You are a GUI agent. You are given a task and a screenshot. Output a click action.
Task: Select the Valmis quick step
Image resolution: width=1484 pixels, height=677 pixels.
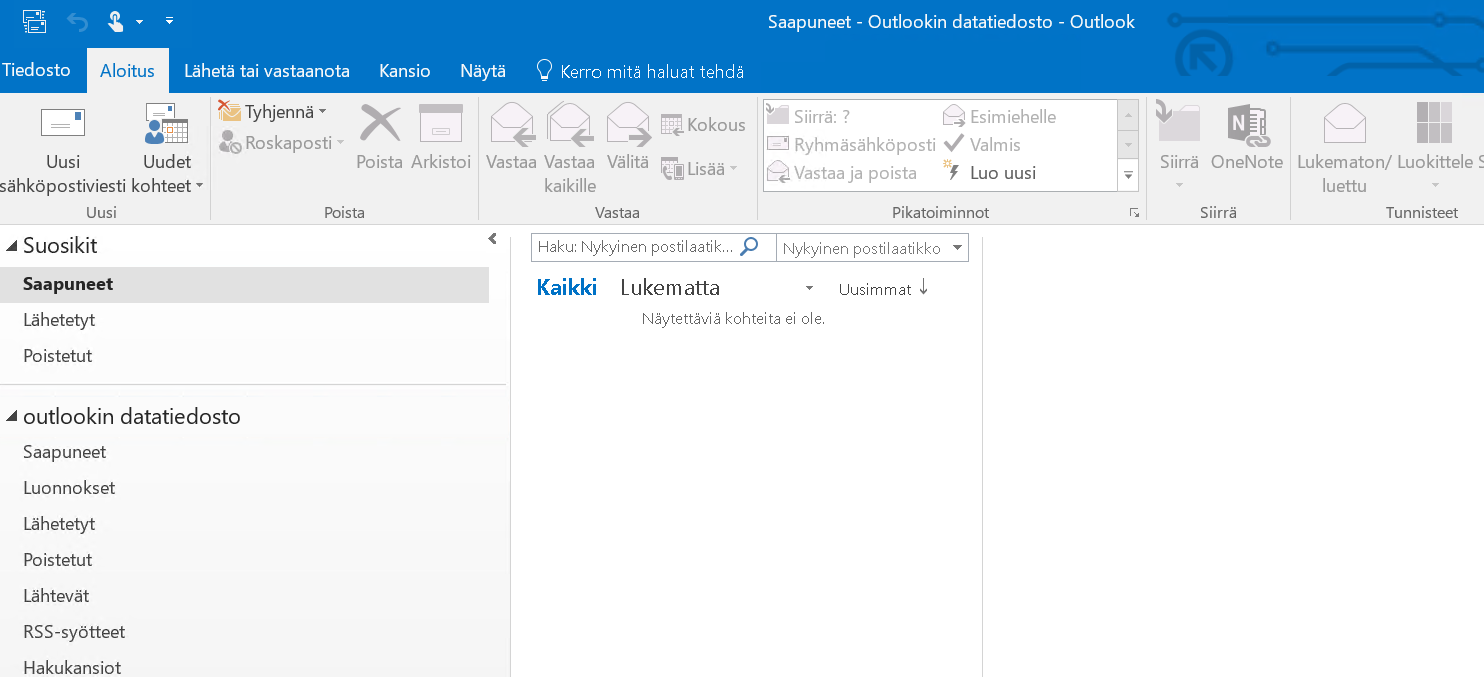982,144
